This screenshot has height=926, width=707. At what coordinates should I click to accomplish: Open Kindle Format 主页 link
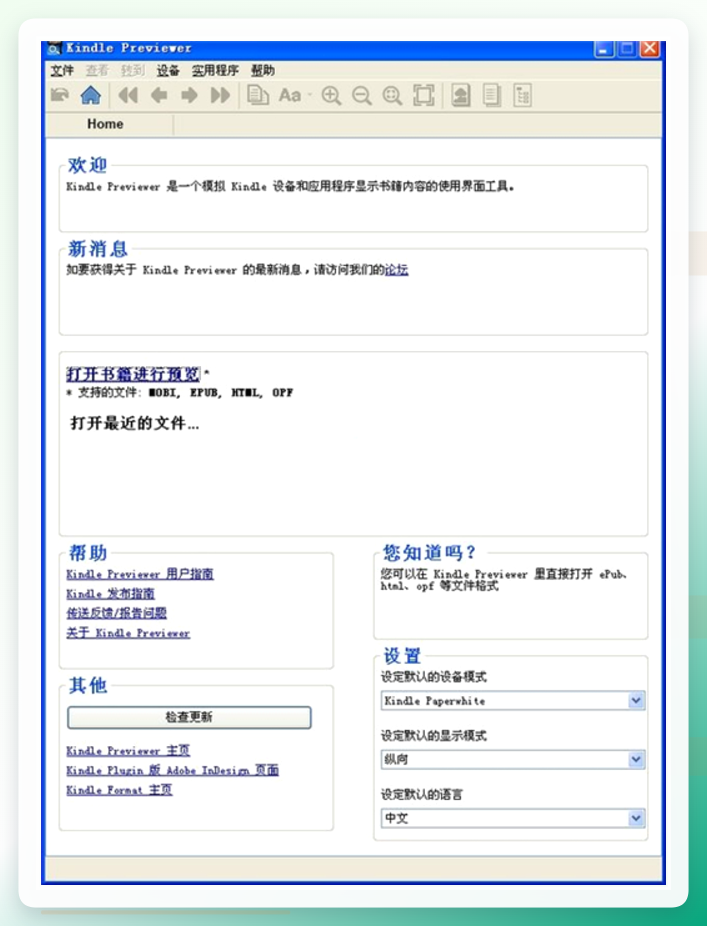(119, 790)
